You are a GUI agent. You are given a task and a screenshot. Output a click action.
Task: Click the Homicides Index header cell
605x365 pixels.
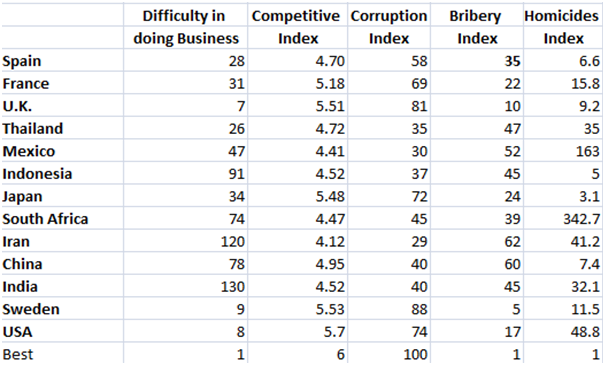[563, 27]
